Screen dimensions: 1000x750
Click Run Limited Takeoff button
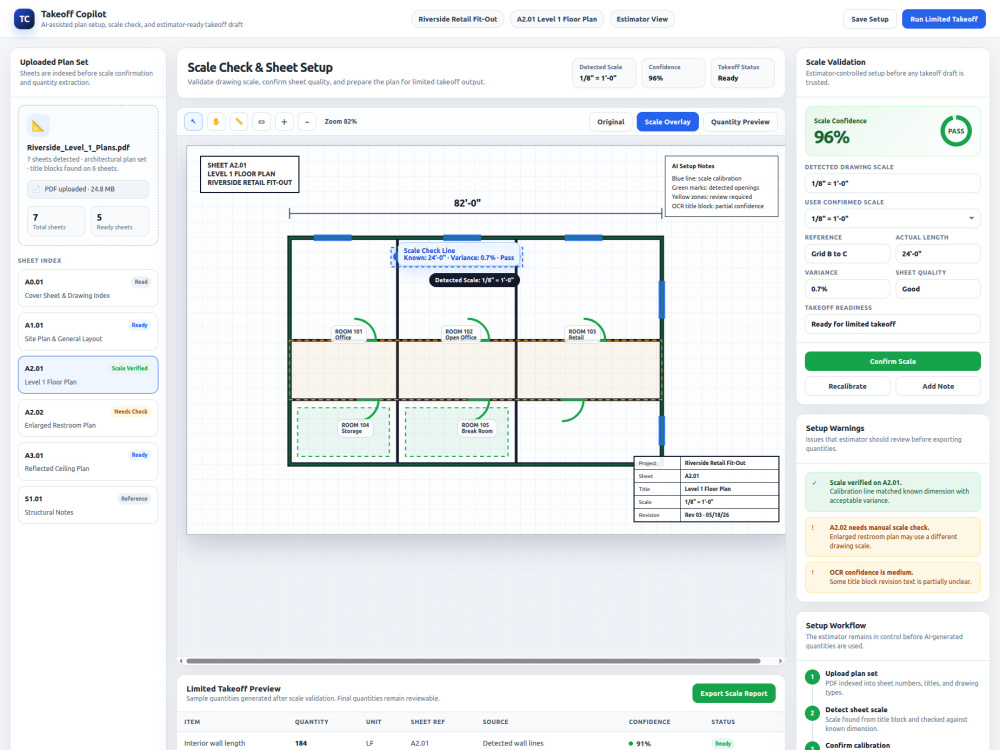[943, 19]
